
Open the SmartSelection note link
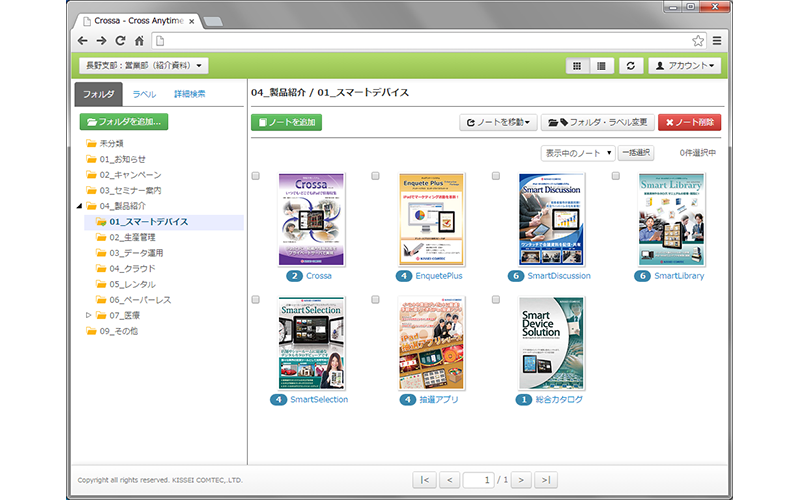click(x=319, y=399)
